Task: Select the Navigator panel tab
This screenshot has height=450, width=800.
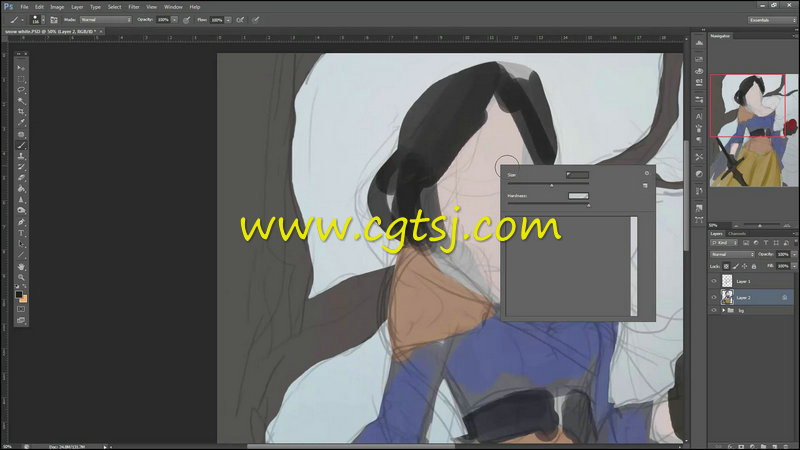Action: [x=720, y=36]
